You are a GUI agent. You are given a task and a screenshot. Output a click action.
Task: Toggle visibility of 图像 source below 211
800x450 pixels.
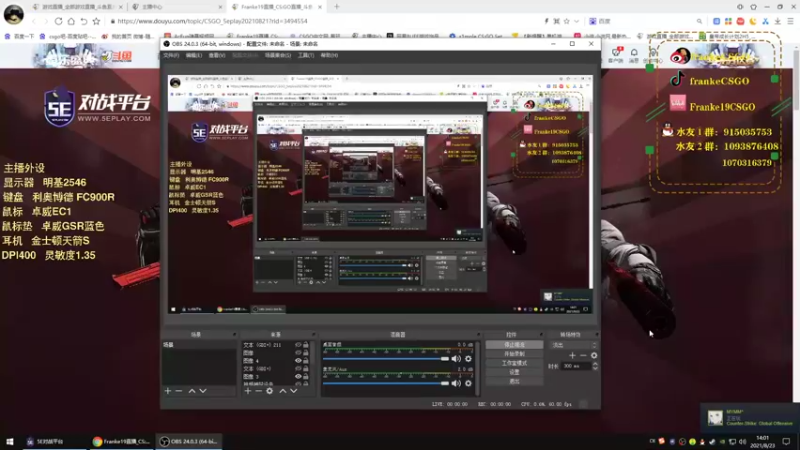tap(298, 353)
